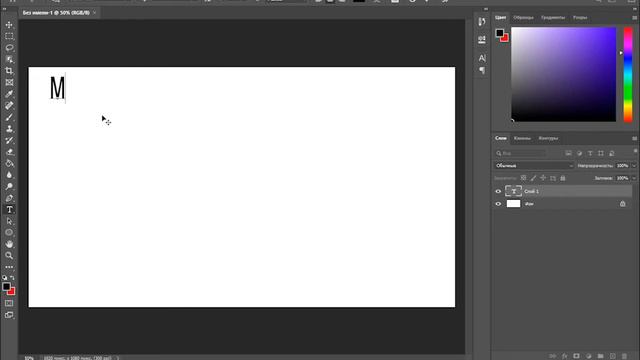The width and height of the screenshot is (640, 360).
Task: Change the screen mode
Action: pos(9,315)
